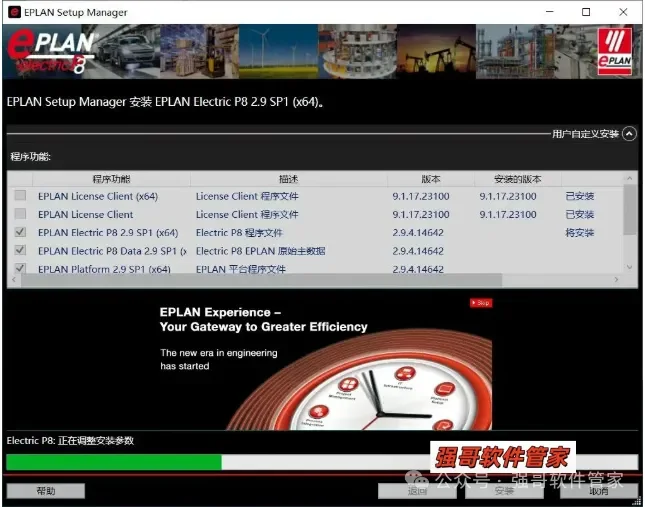Click the 安装的版本 column header
Viewport: 645px width, 507px height.
pyautogui.click(x=517, y=179)
